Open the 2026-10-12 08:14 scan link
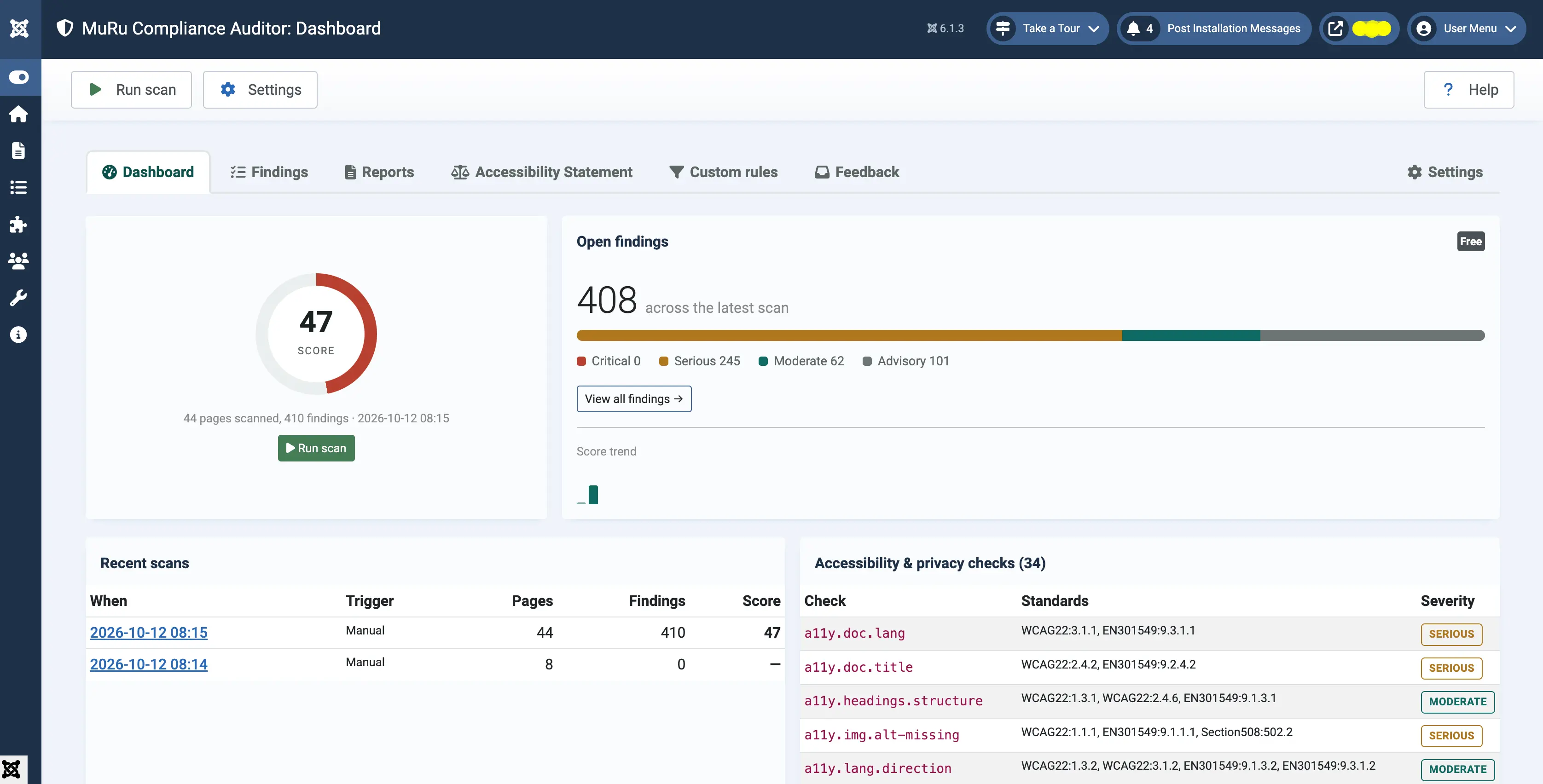Viewport: 1543px width, 784px height. coord(149,664)
